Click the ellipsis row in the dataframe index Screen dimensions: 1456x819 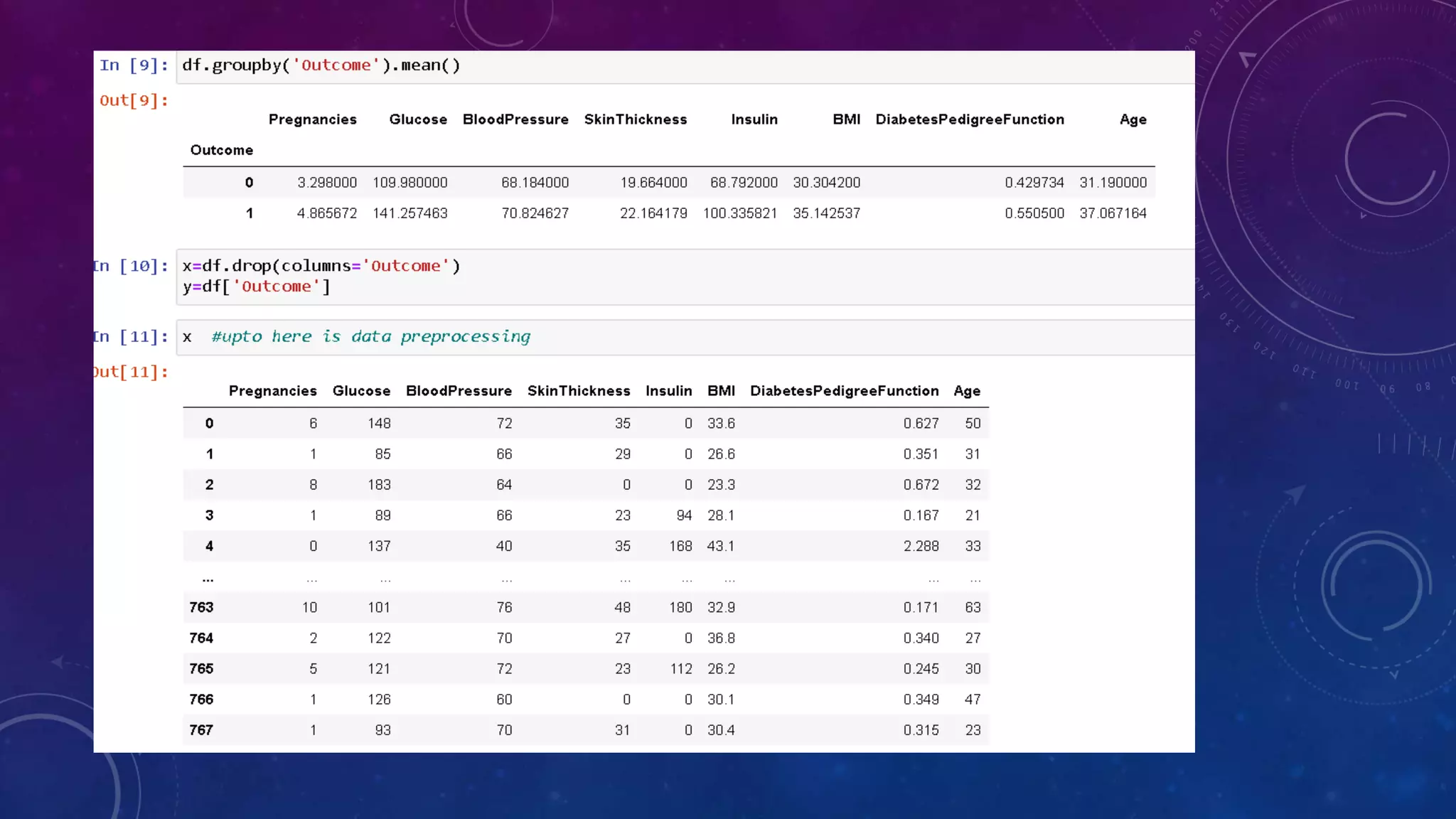point(208,579)
